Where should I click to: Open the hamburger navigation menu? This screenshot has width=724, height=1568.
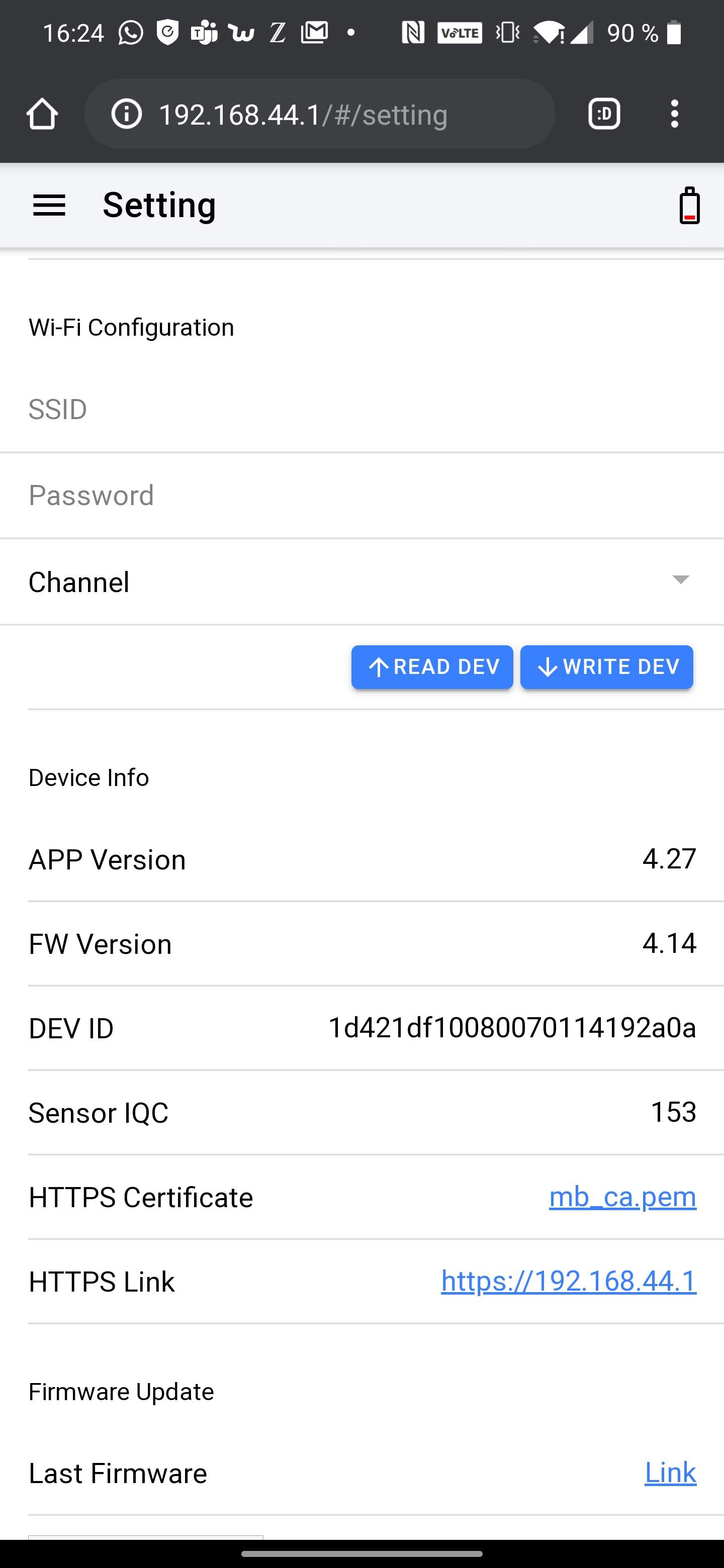pos(49,205)
